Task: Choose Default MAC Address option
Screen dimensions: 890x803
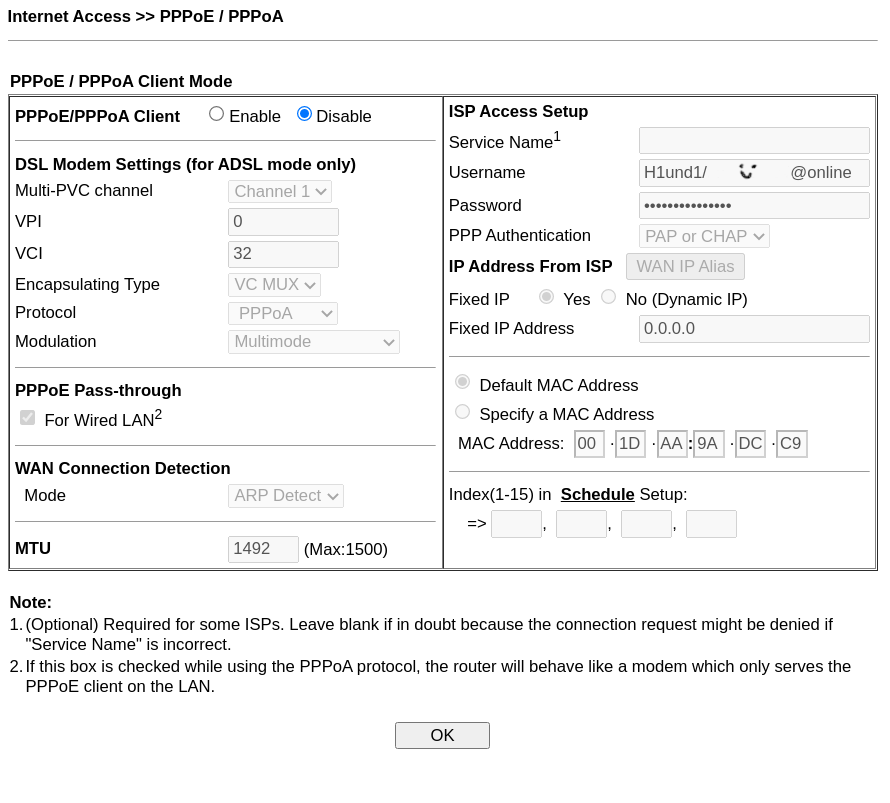Action: [x=463, y=382]
